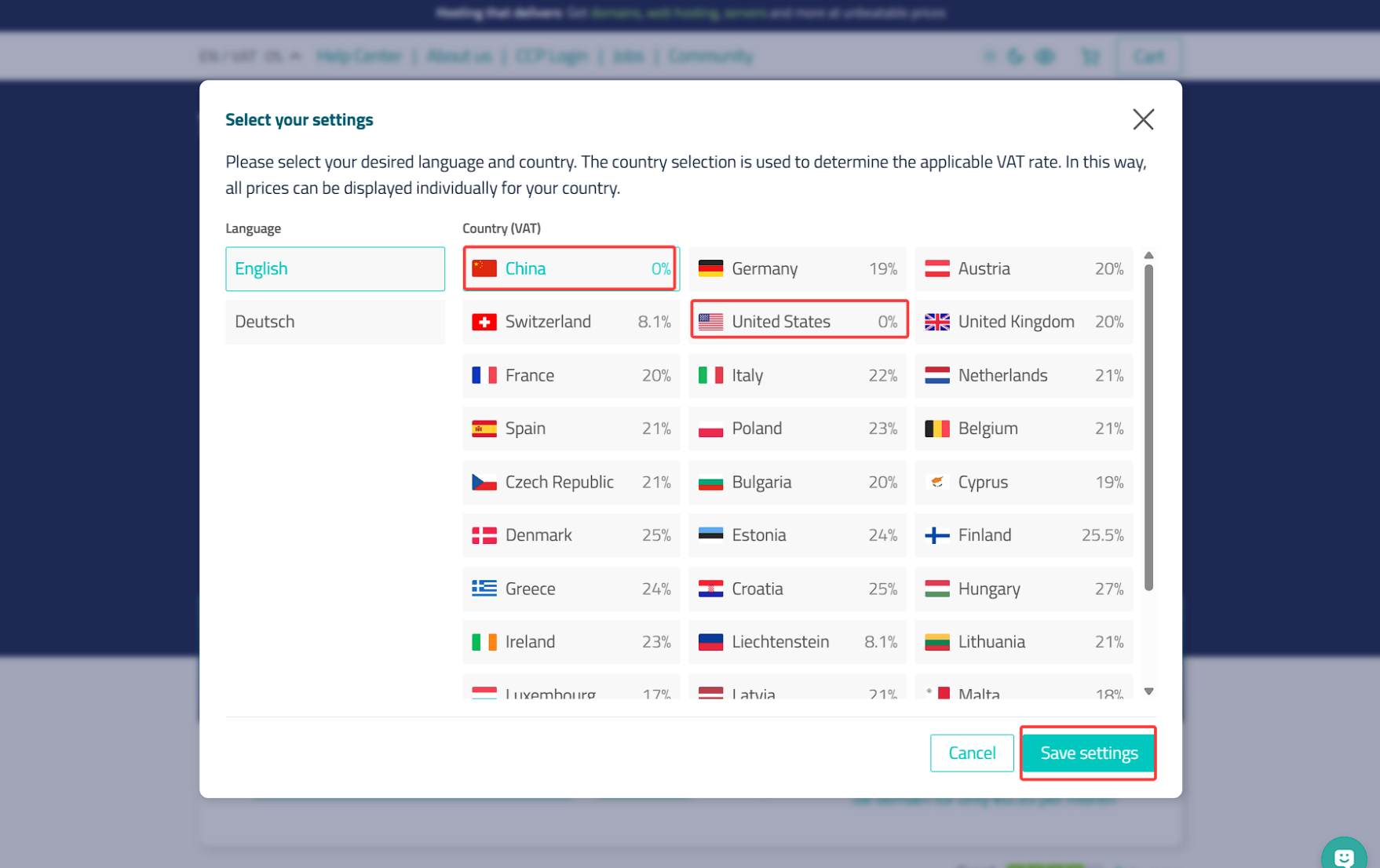The image size is (1380, 868).
Task: Open the Community link in header
Action: tap(710, 57)
